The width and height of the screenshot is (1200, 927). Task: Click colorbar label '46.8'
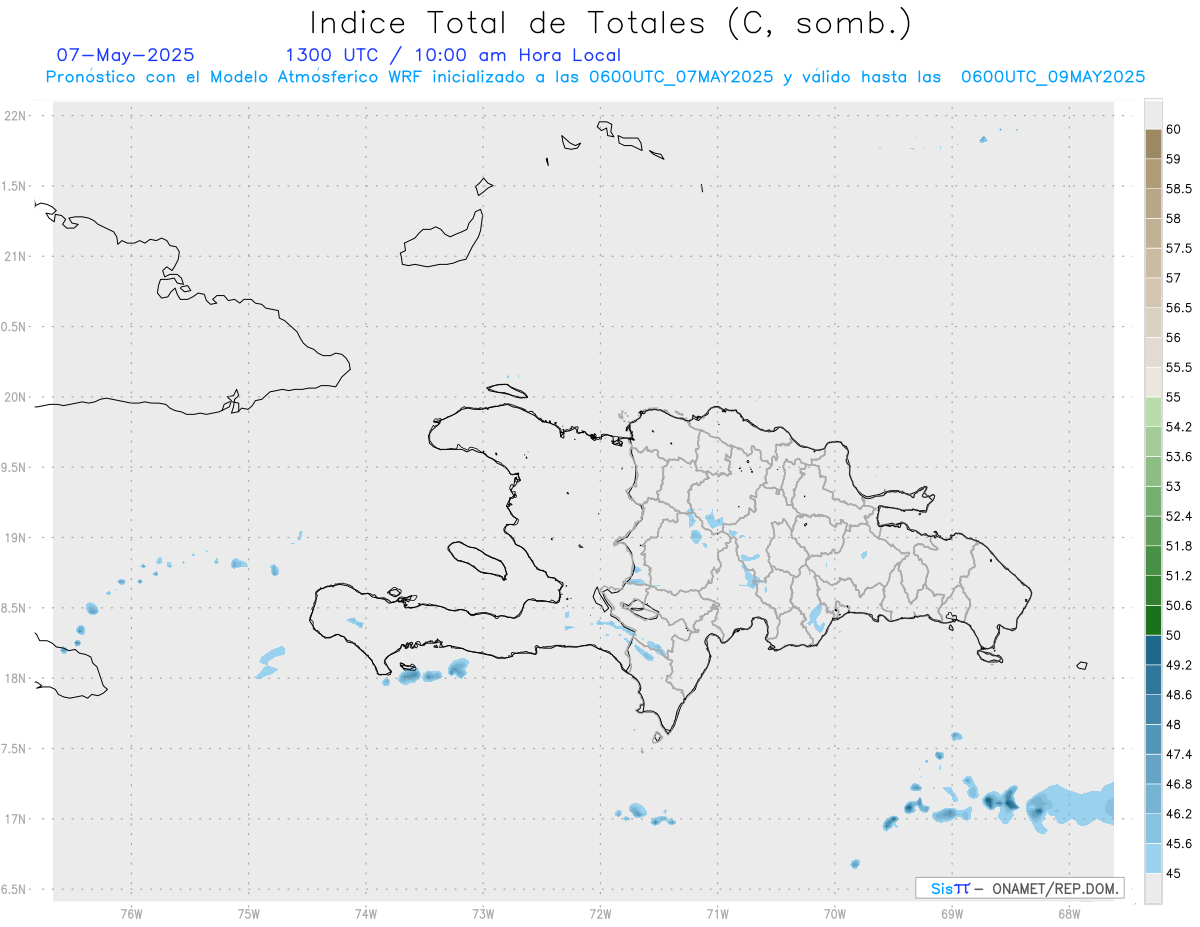pos(1178,784)
